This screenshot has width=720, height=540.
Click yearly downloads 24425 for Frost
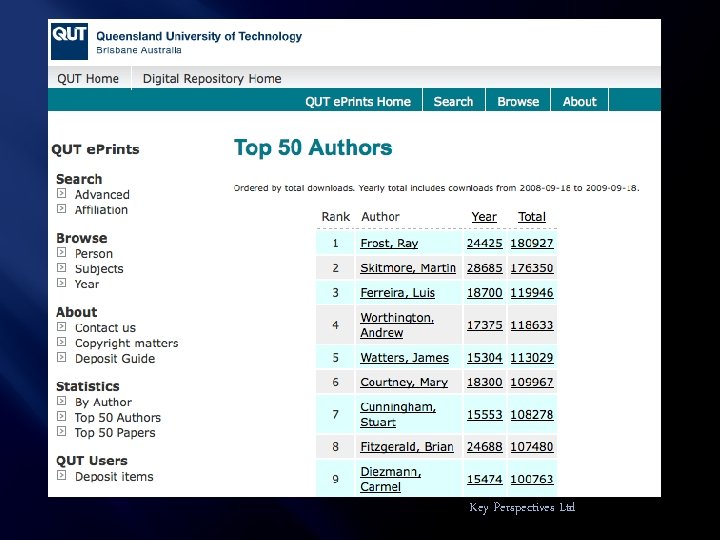click(x=484, y=243)
